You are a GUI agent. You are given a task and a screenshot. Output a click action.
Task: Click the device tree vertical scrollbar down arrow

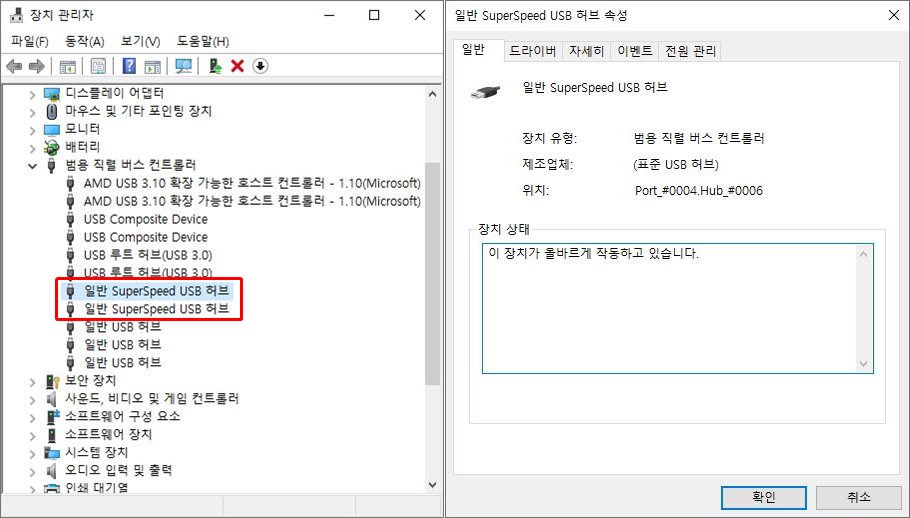pyautogui.click(x=432, y=483)
